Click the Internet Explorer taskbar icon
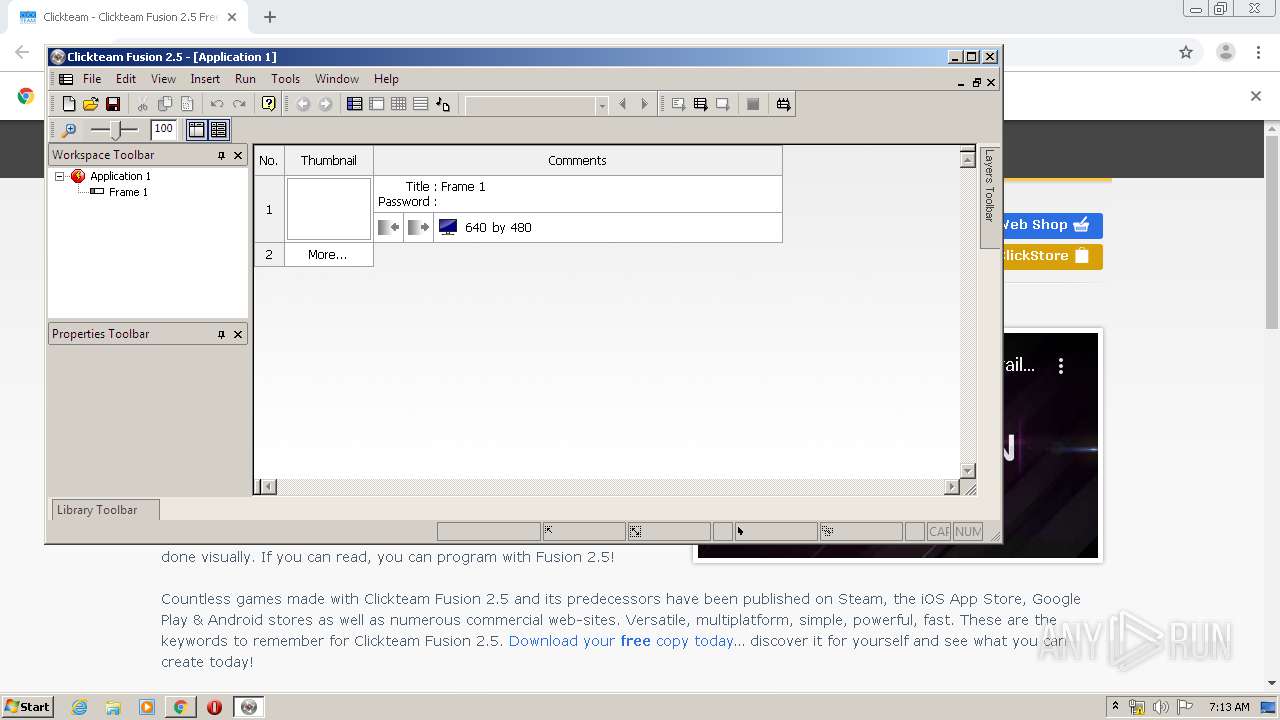1280x720 pixels. [x=79, y=707]
